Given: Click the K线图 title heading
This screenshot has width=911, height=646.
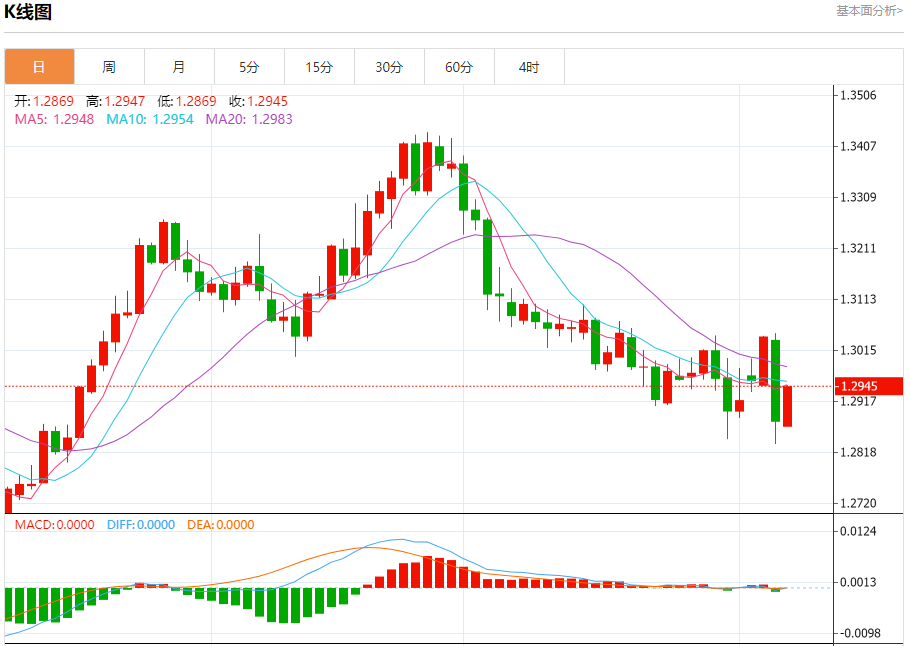Looking at the screenshot, I should (28, 12).
